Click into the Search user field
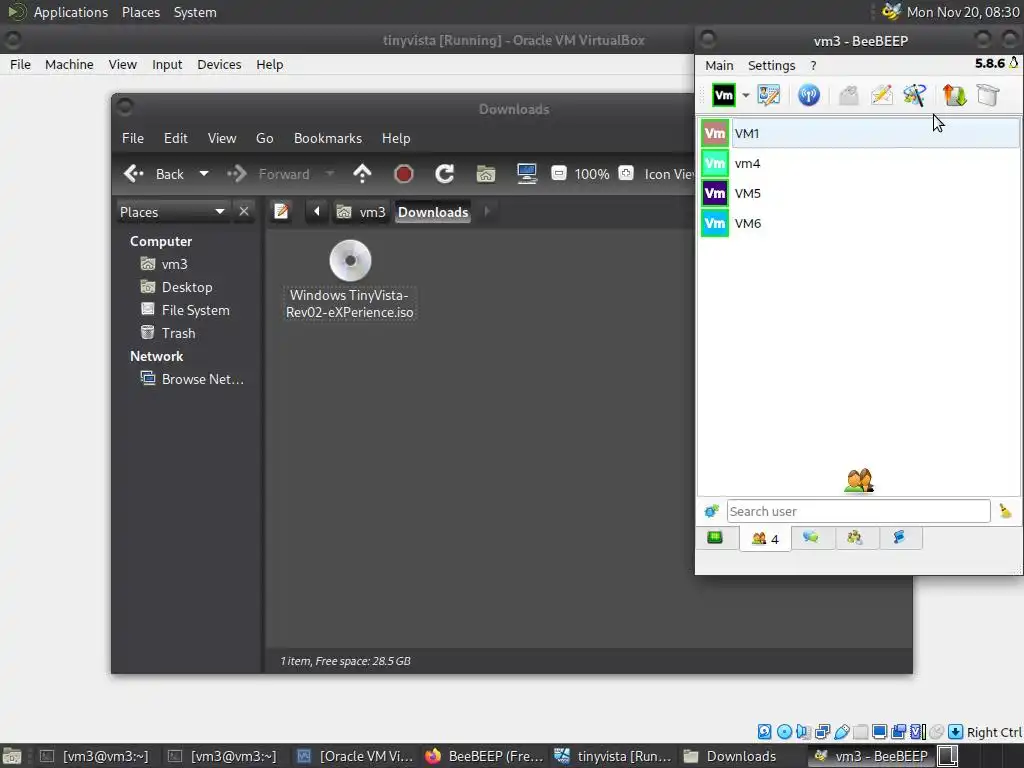1024x768 pixels. 858,511
